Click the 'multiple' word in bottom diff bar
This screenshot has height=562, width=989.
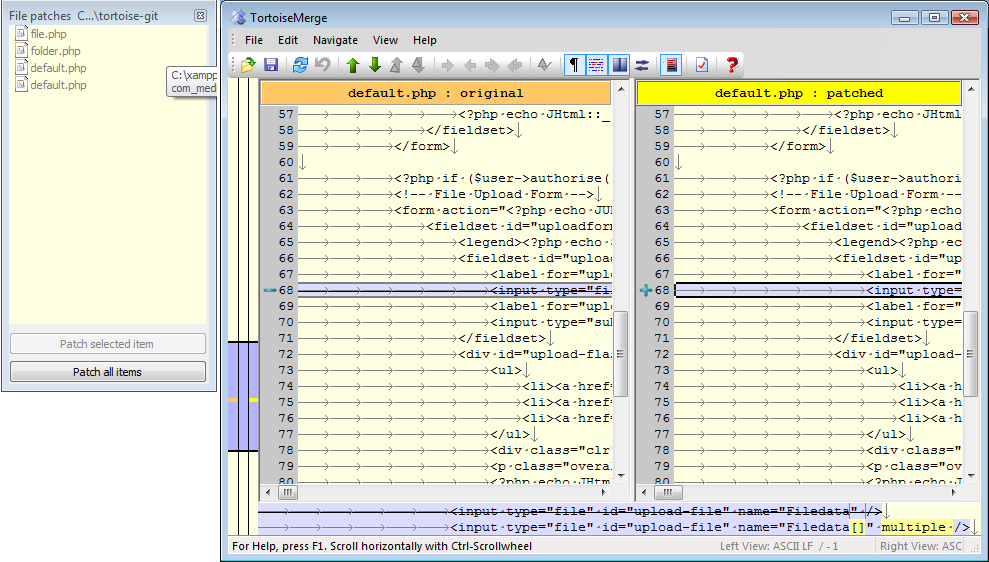913,527
